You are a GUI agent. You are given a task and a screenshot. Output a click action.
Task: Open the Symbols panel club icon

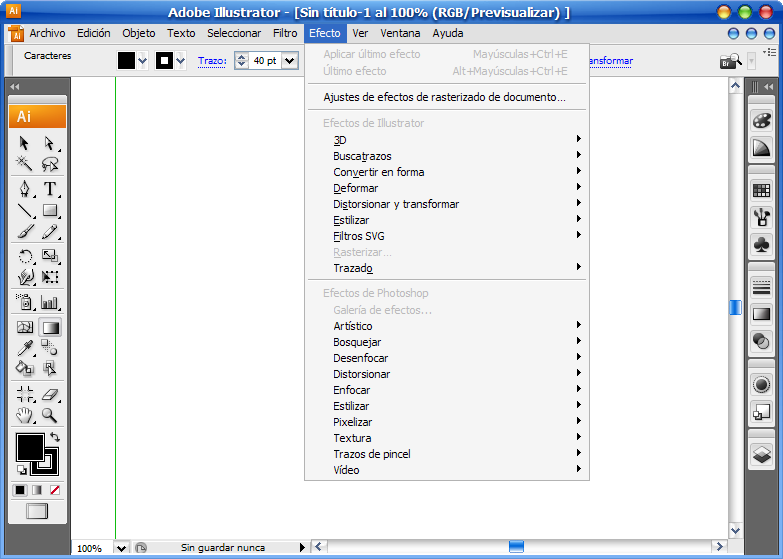coord(761,244)
